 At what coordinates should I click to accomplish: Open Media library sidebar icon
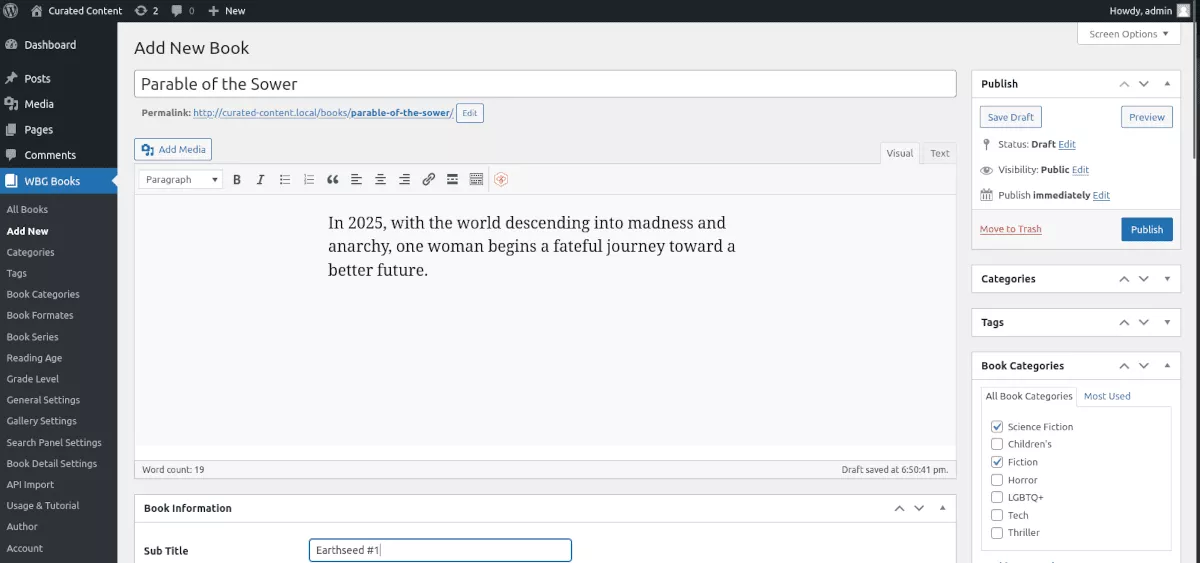pos(11,104)
